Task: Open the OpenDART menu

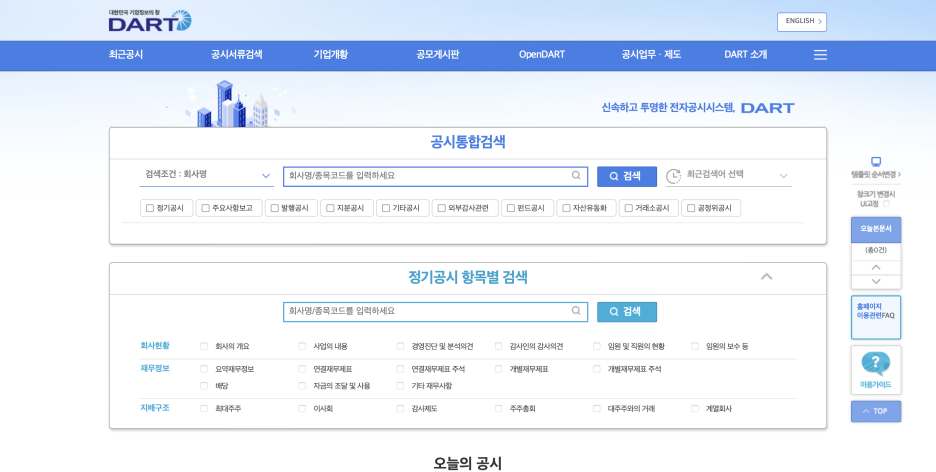Action: coord(541,54)
